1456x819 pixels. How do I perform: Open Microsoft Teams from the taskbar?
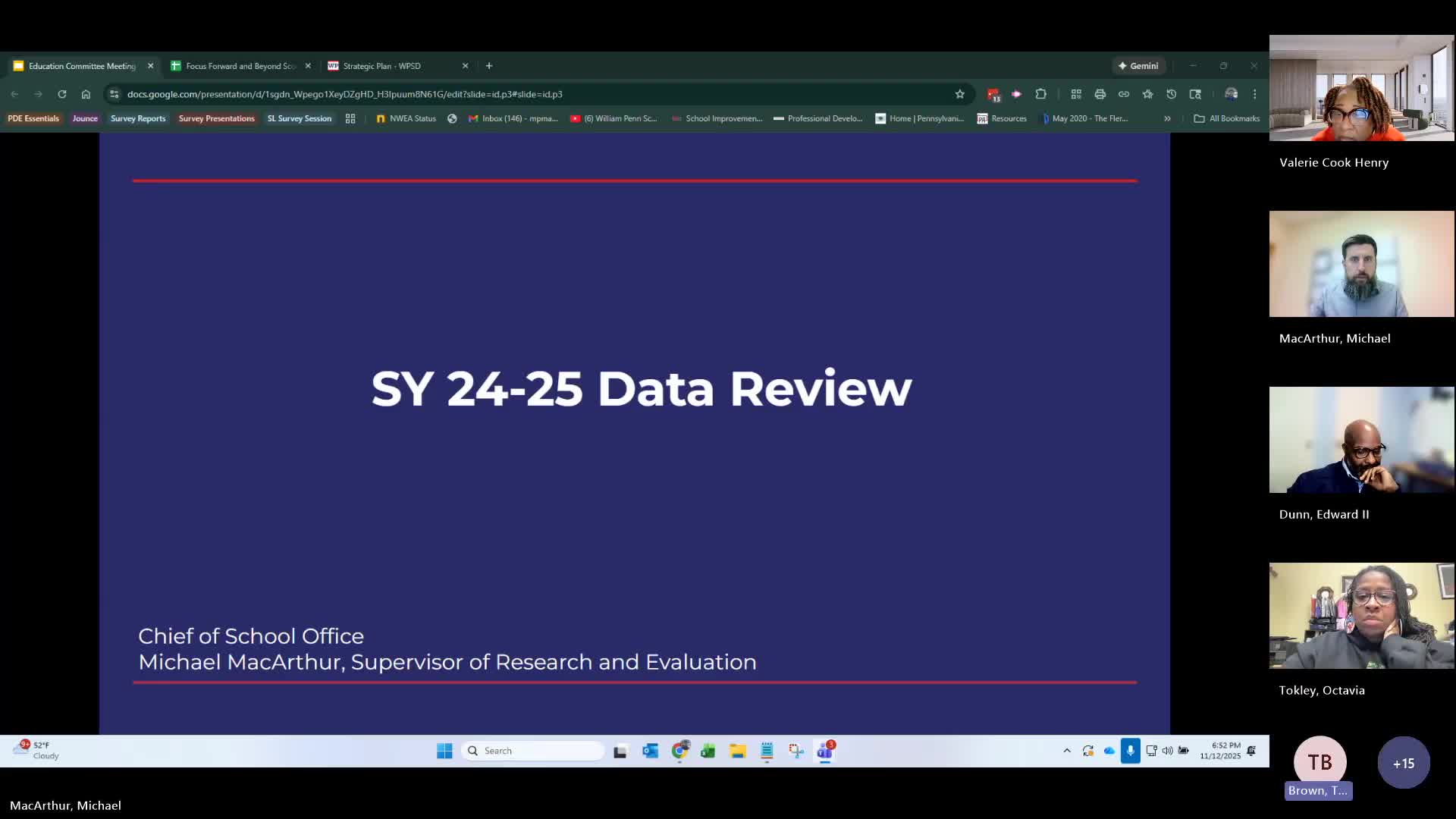[x=825, y=751]
